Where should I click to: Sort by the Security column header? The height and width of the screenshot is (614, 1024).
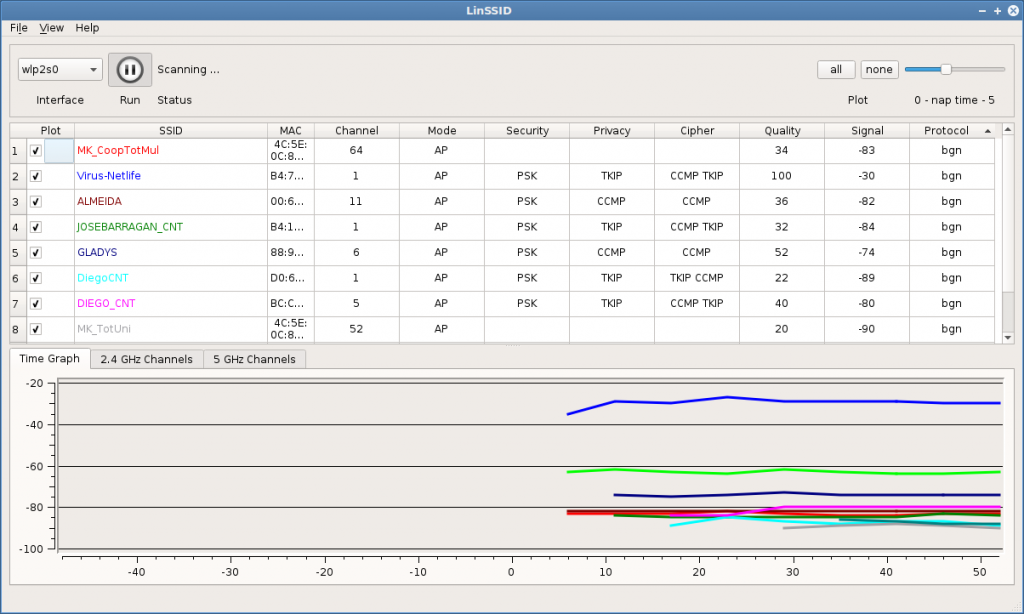(527, 131)
